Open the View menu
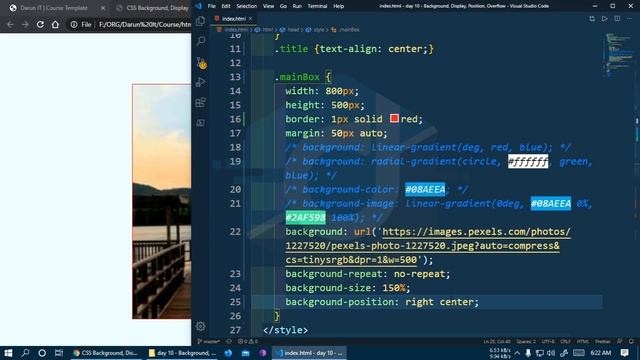 pyautogui.click(x=268, y=6)
